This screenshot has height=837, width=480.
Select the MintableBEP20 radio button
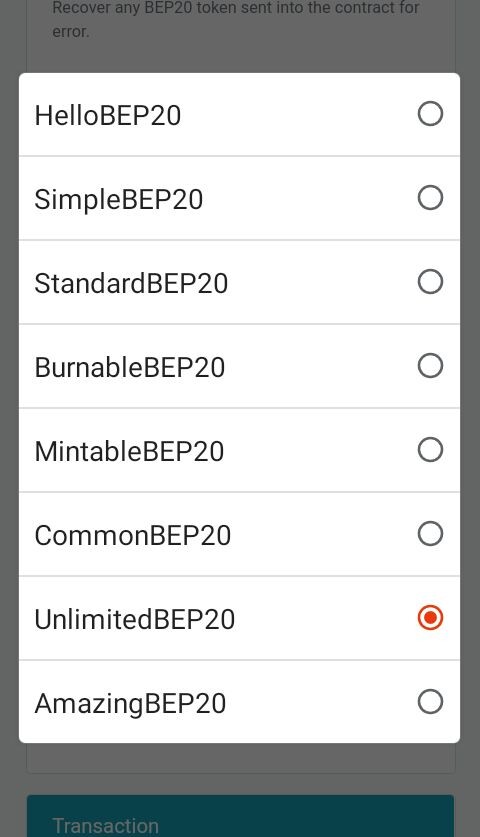tap(430, 450)
